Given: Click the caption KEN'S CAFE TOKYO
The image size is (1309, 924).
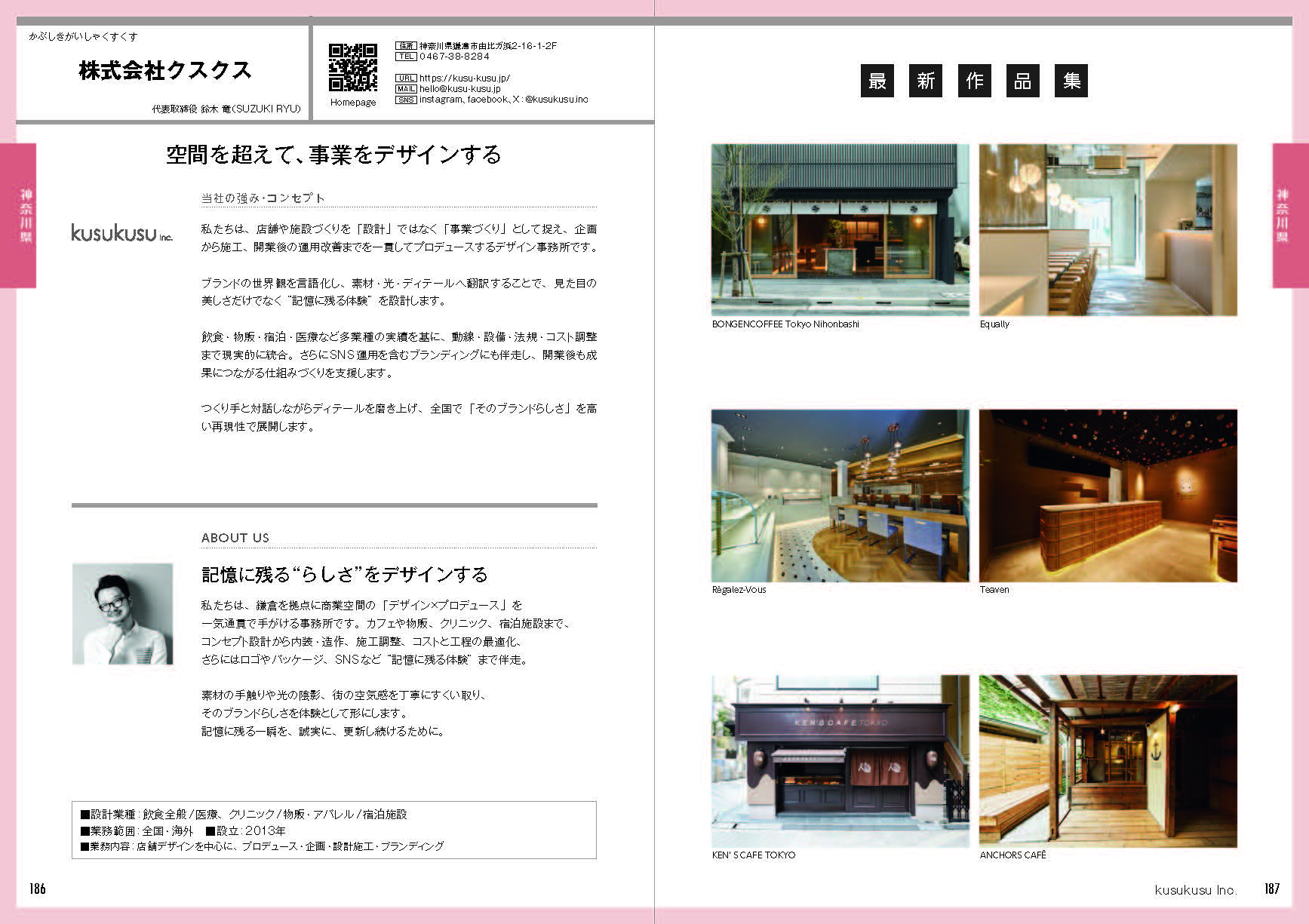Looking at the screenshot, I should click(x=754, y=855).
